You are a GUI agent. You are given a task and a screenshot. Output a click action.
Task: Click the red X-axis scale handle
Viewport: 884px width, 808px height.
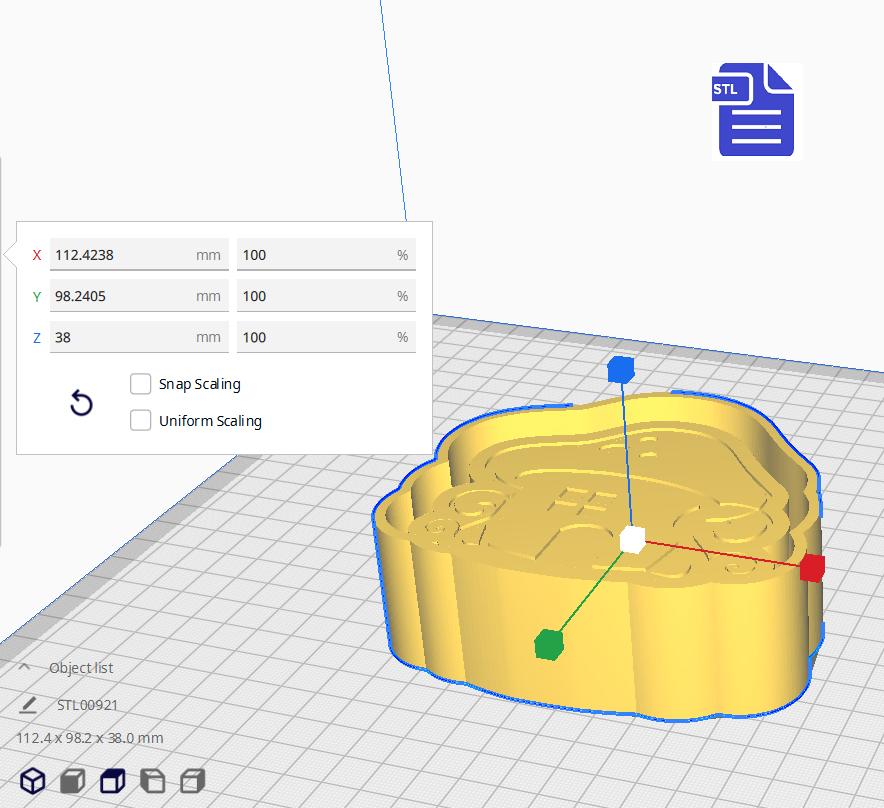(x=812, y=568)
